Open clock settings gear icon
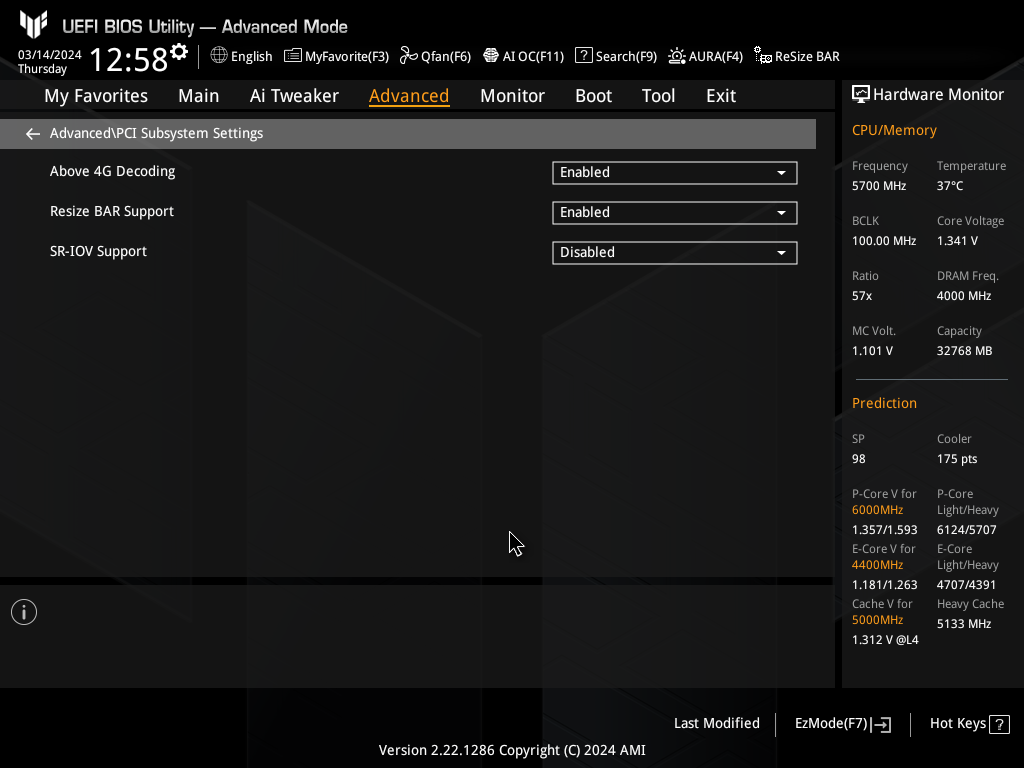Image resolution: width=1024 pixels, height=768 pixels. click(x=179, y=52)
